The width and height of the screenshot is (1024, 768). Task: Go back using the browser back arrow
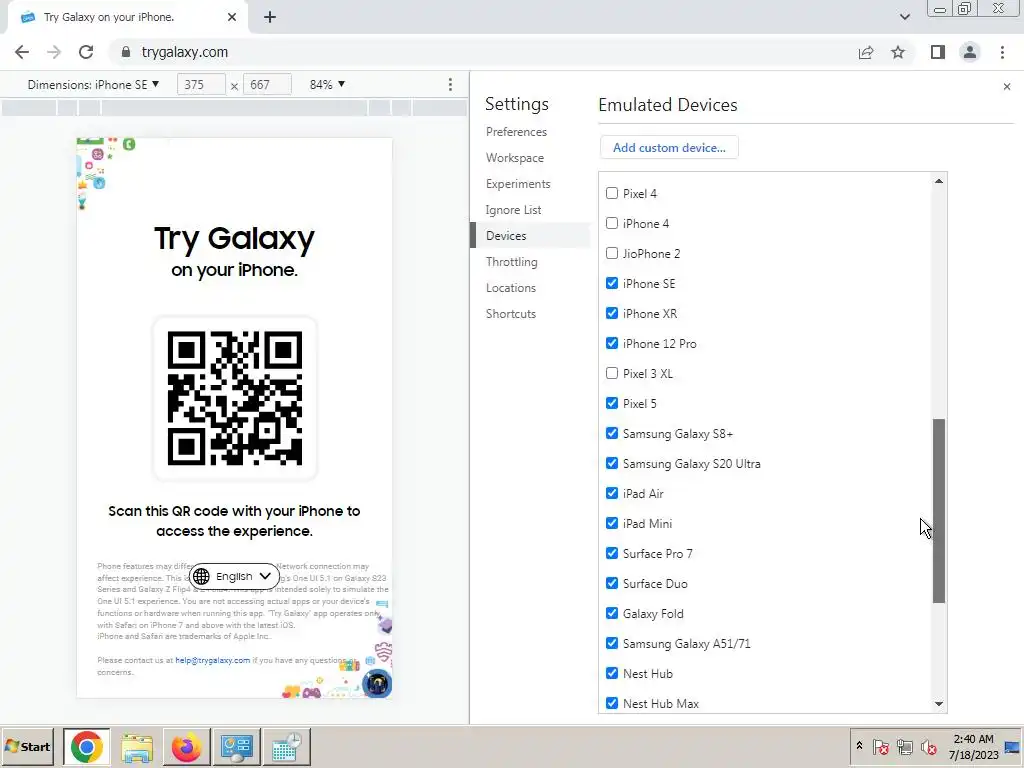[x=22, y=52]
